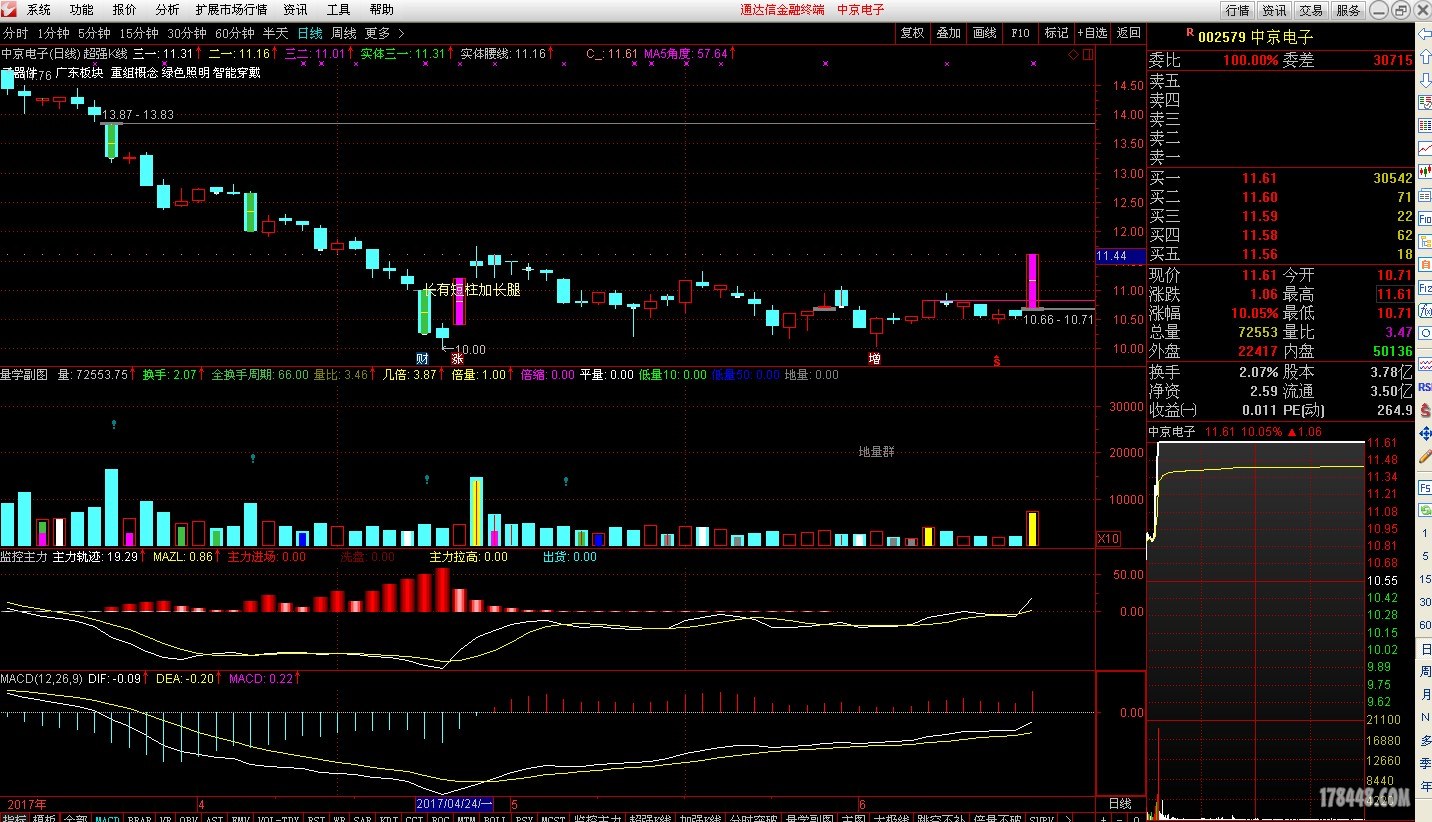
Task: Open the 资讯 menu in menu bar
Action: [295, 10]
